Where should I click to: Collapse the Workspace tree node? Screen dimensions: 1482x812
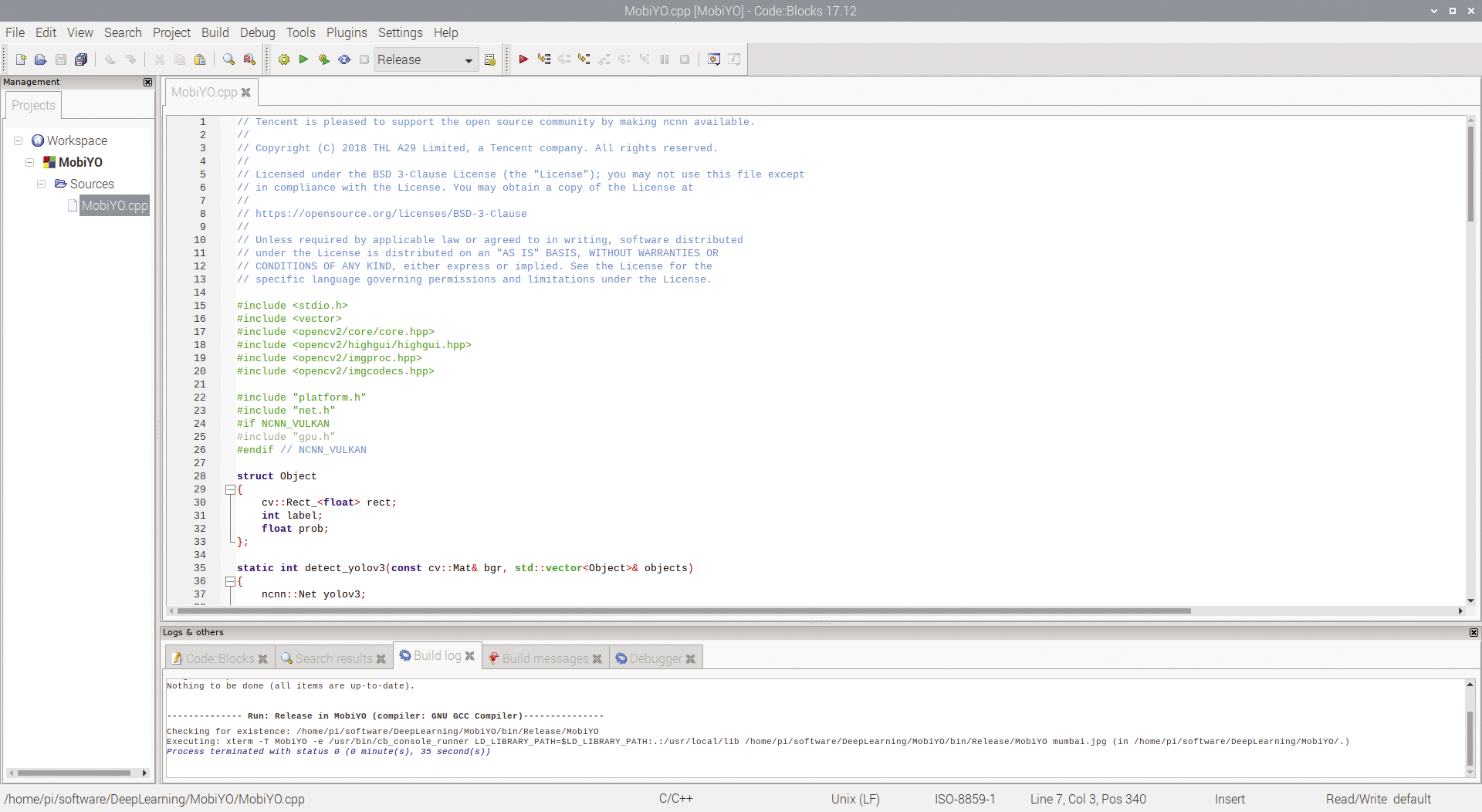point(18,140)
